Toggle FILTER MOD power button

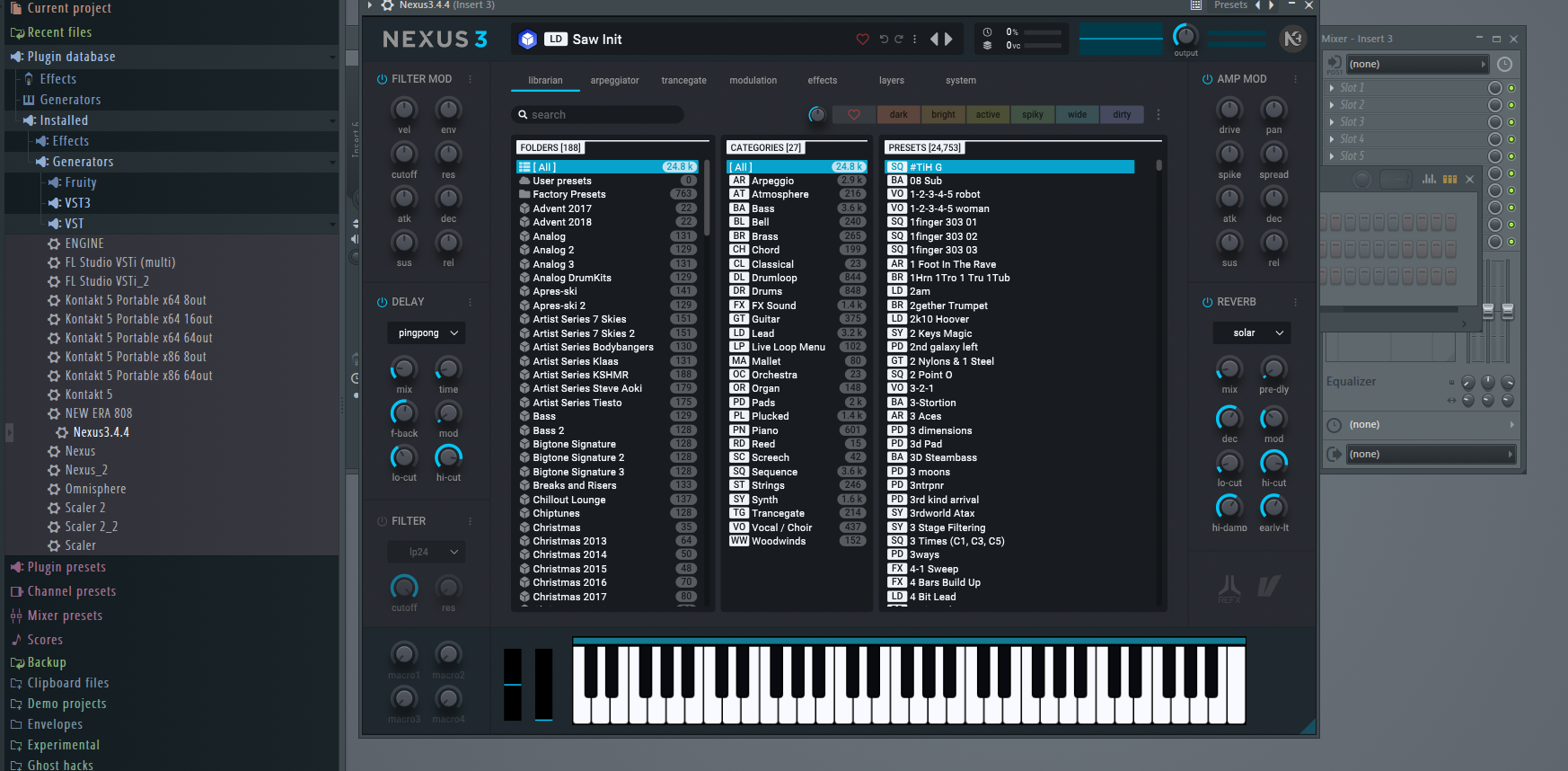(382, 79)
